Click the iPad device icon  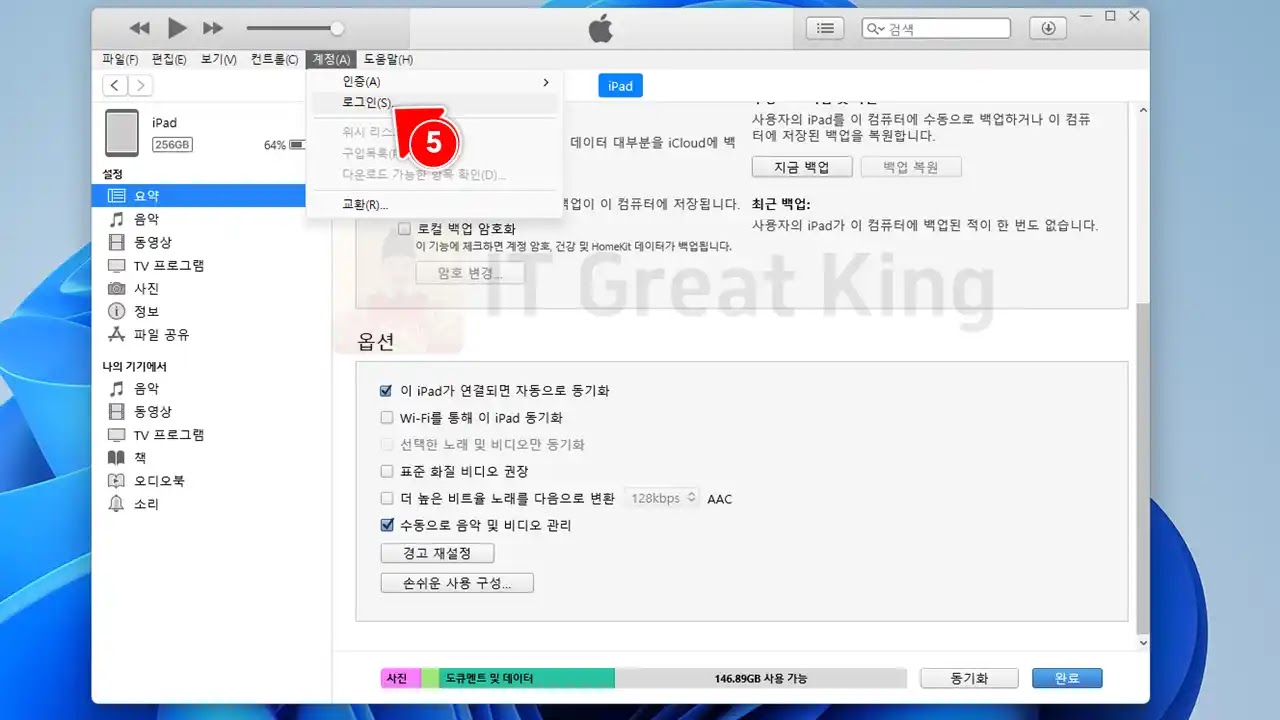[x=122, y=133]
